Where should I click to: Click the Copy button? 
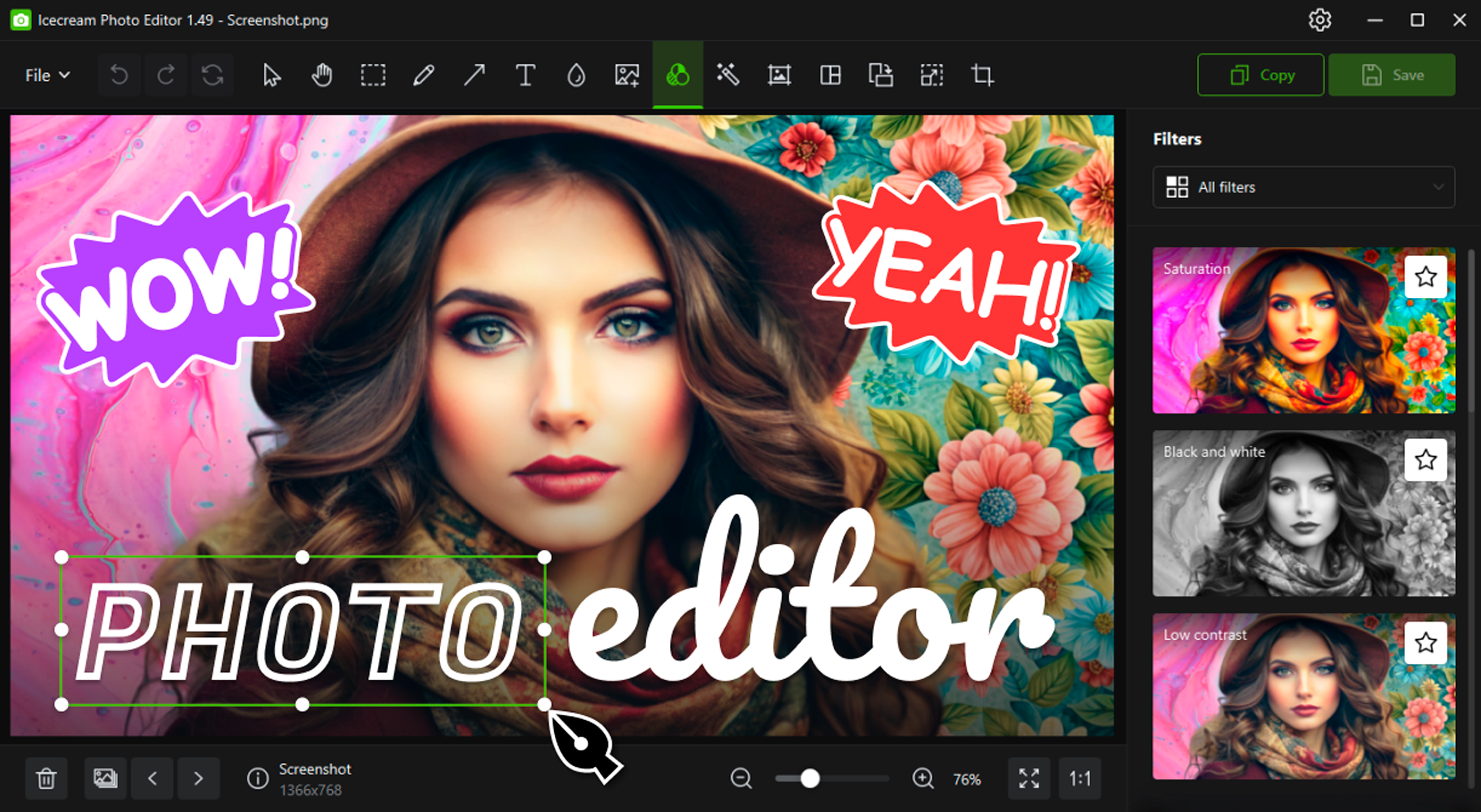click(1261, 75)
